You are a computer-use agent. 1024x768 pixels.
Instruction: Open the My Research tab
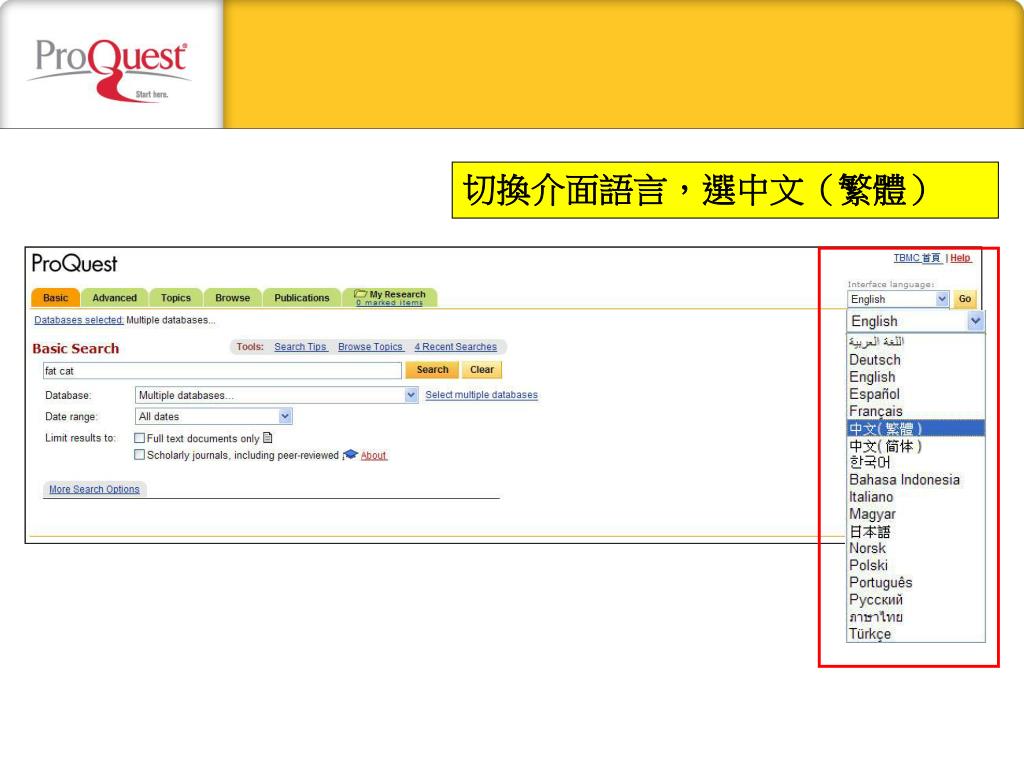[x=390, y=298]
